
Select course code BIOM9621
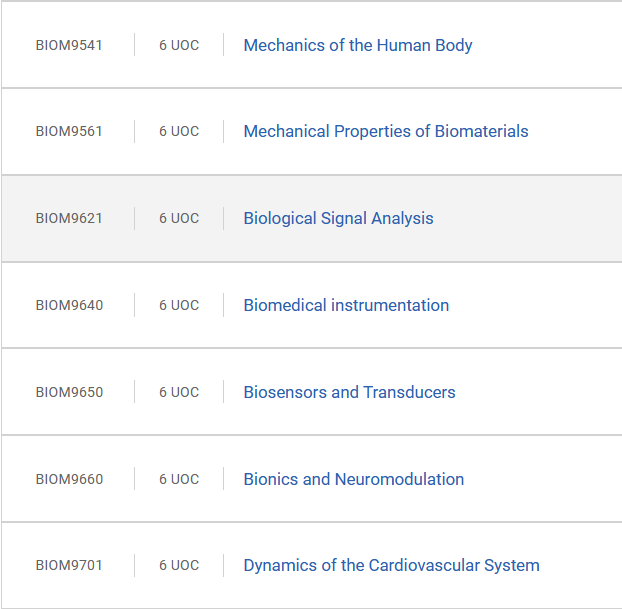point(69,218)
